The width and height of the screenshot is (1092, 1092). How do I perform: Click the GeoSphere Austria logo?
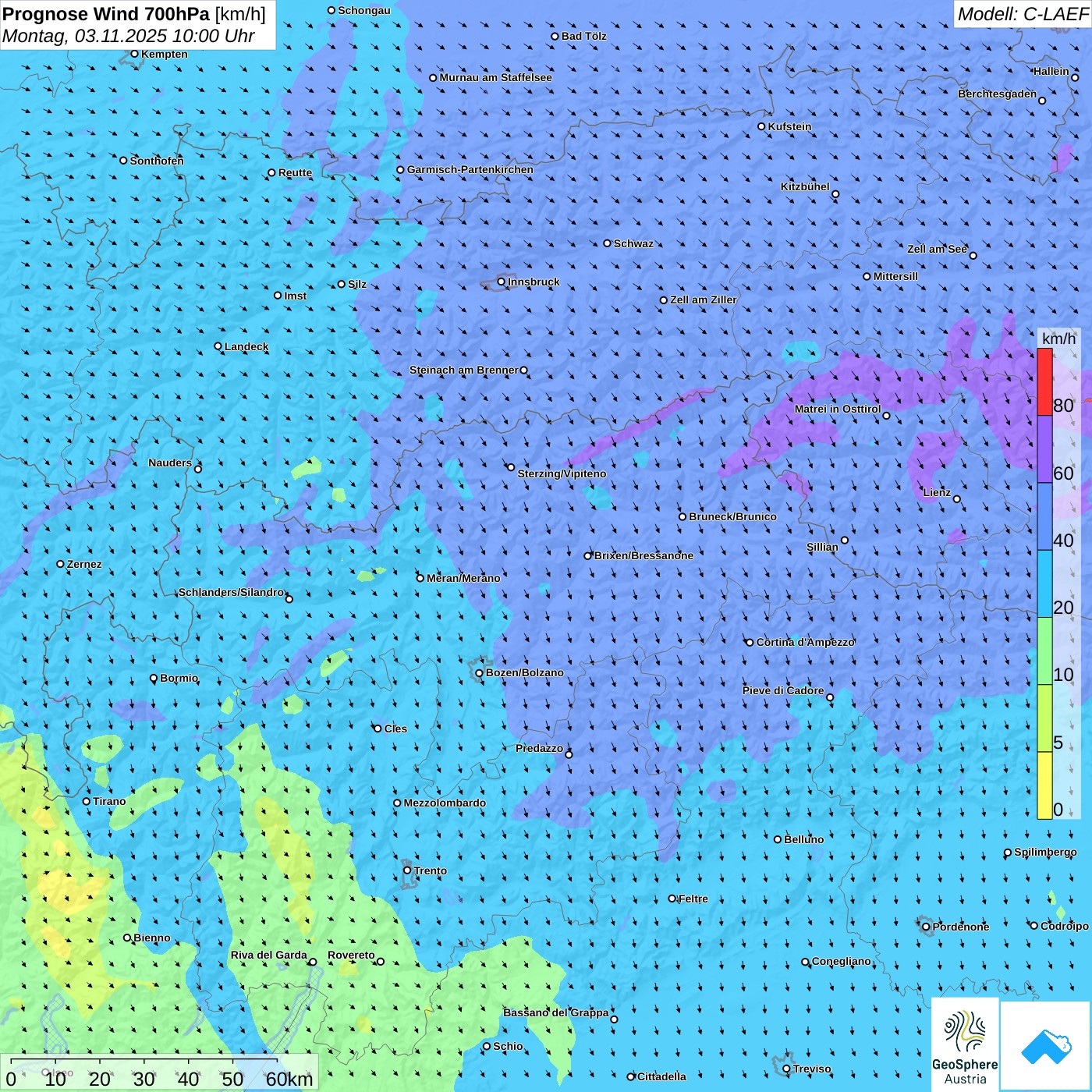point(965,1045)
